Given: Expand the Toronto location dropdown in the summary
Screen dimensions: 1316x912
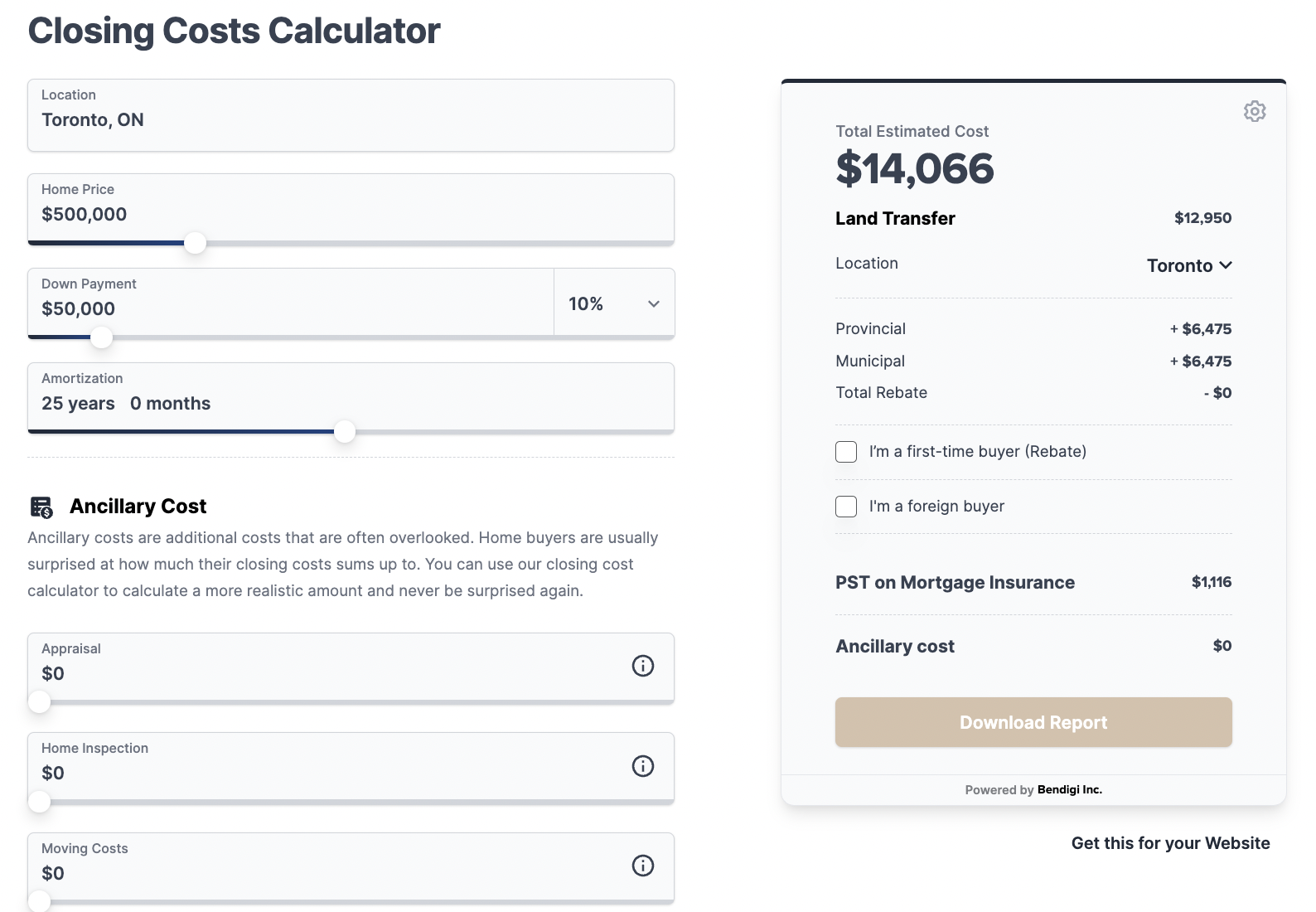Looking at the screenshot, I should (1190, 265).
